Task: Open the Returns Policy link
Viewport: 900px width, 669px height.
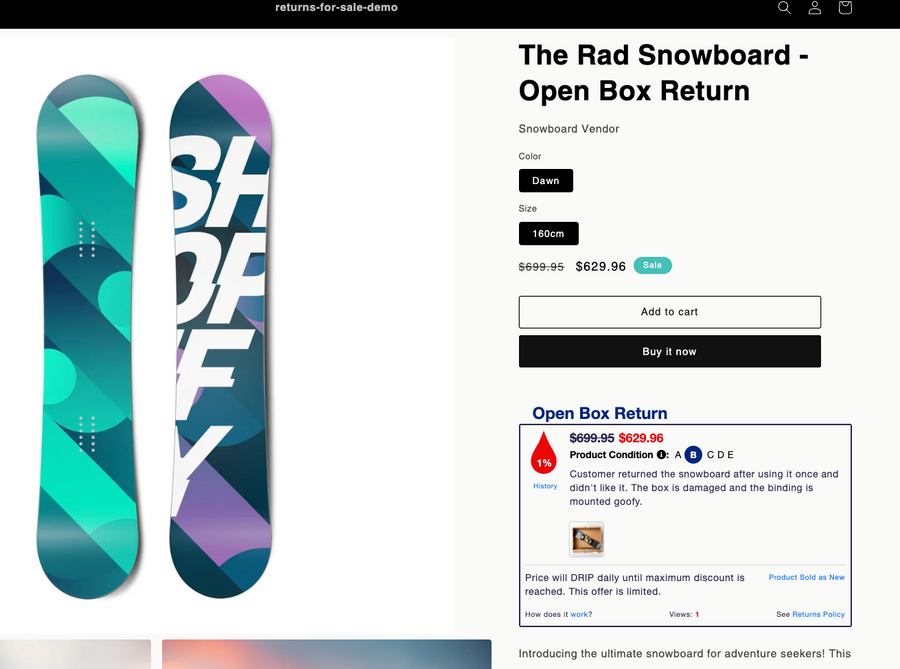Action: [x=818, y=614]
